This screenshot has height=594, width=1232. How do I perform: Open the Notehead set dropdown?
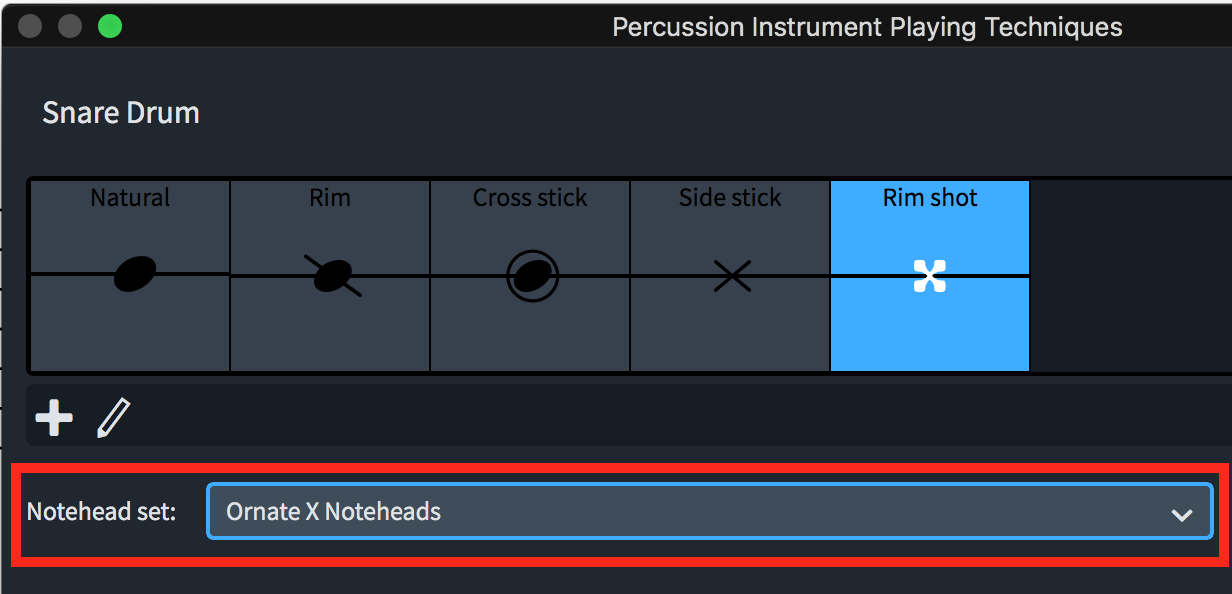pyautogui.click(x=708, y=512)
